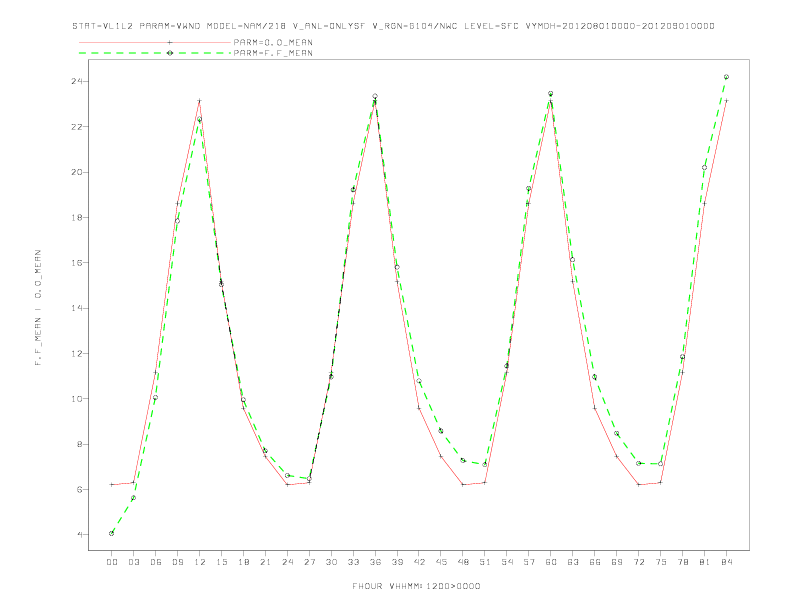Click the x-axis forecast hour label 27

tap(309, 562)
